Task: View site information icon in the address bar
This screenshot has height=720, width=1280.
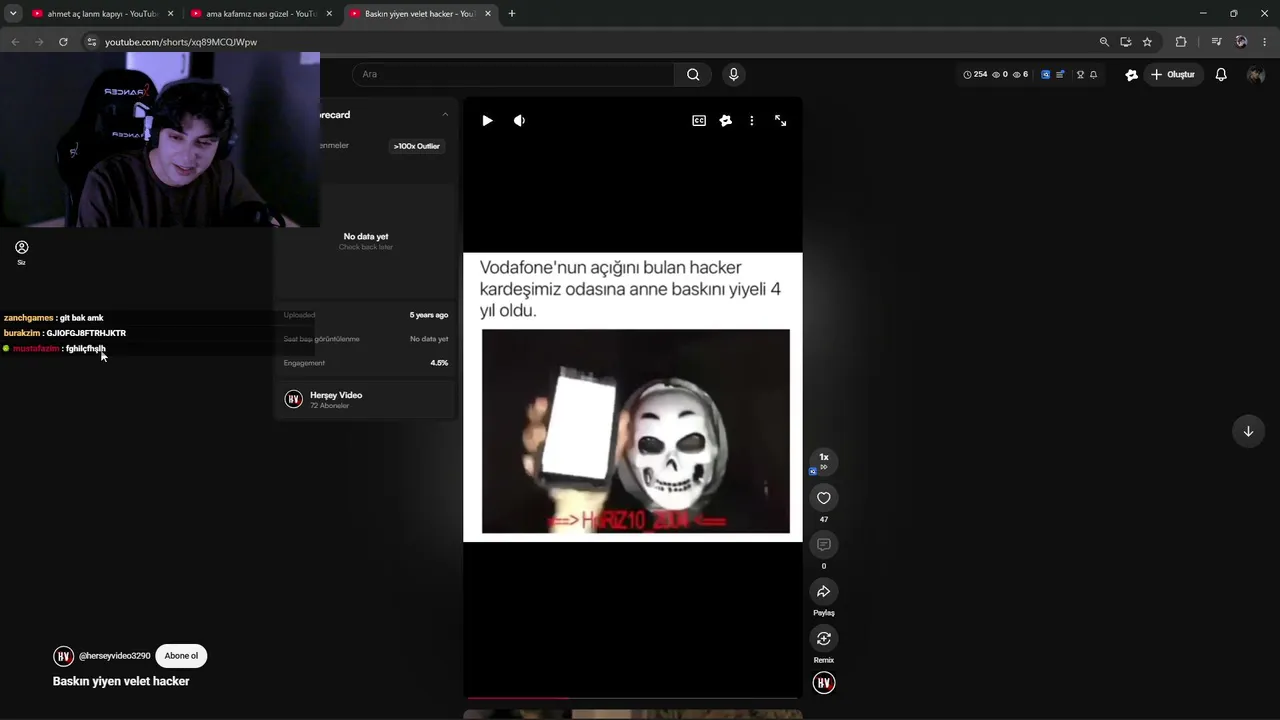Action: 91,42
